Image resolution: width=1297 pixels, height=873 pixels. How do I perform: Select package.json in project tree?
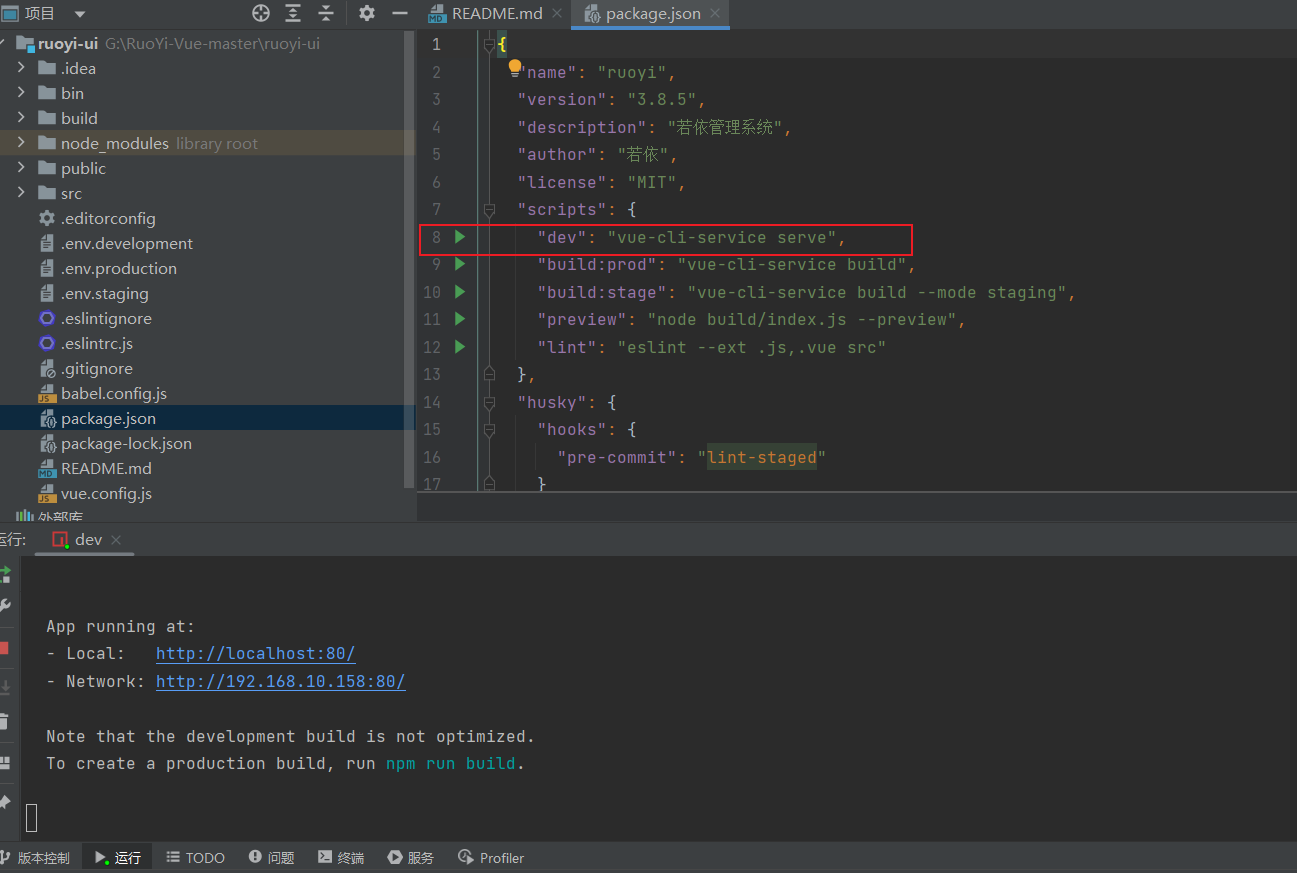[x=108, y=418]
